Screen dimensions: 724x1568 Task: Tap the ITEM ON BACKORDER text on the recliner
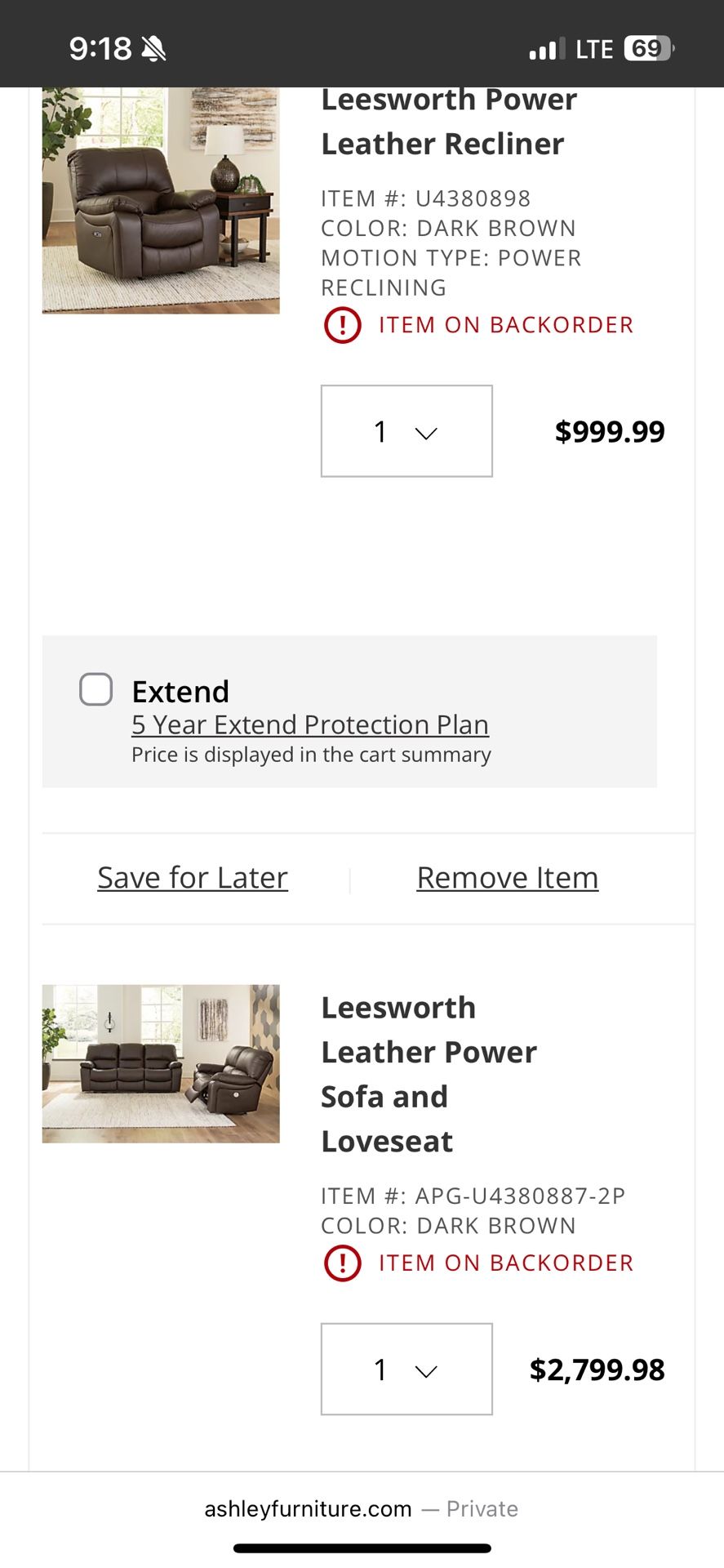[505, 324]
